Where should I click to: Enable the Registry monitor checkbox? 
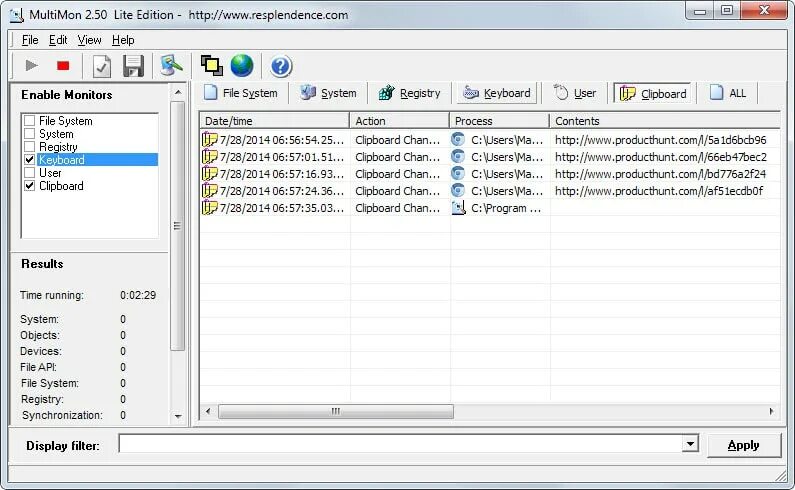[x=30, y=147]
